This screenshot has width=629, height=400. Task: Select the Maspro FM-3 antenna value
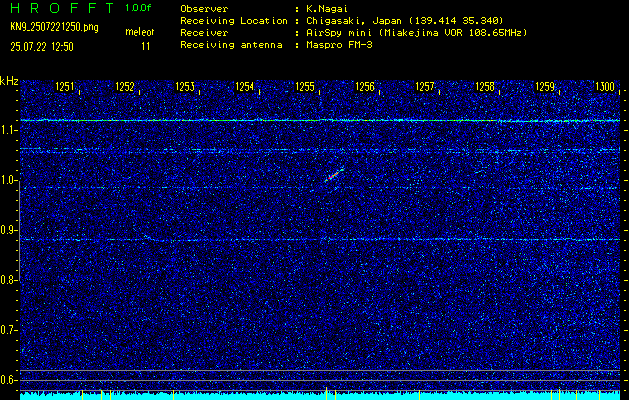(340, 45)
